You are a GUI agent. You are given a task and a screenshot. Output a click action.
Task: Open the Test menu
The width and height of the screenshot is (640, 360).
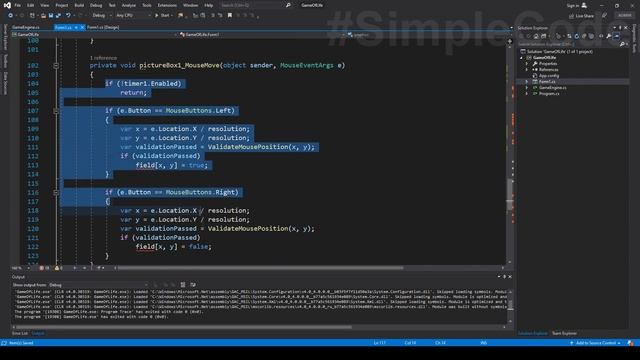[x=112, y=5]
